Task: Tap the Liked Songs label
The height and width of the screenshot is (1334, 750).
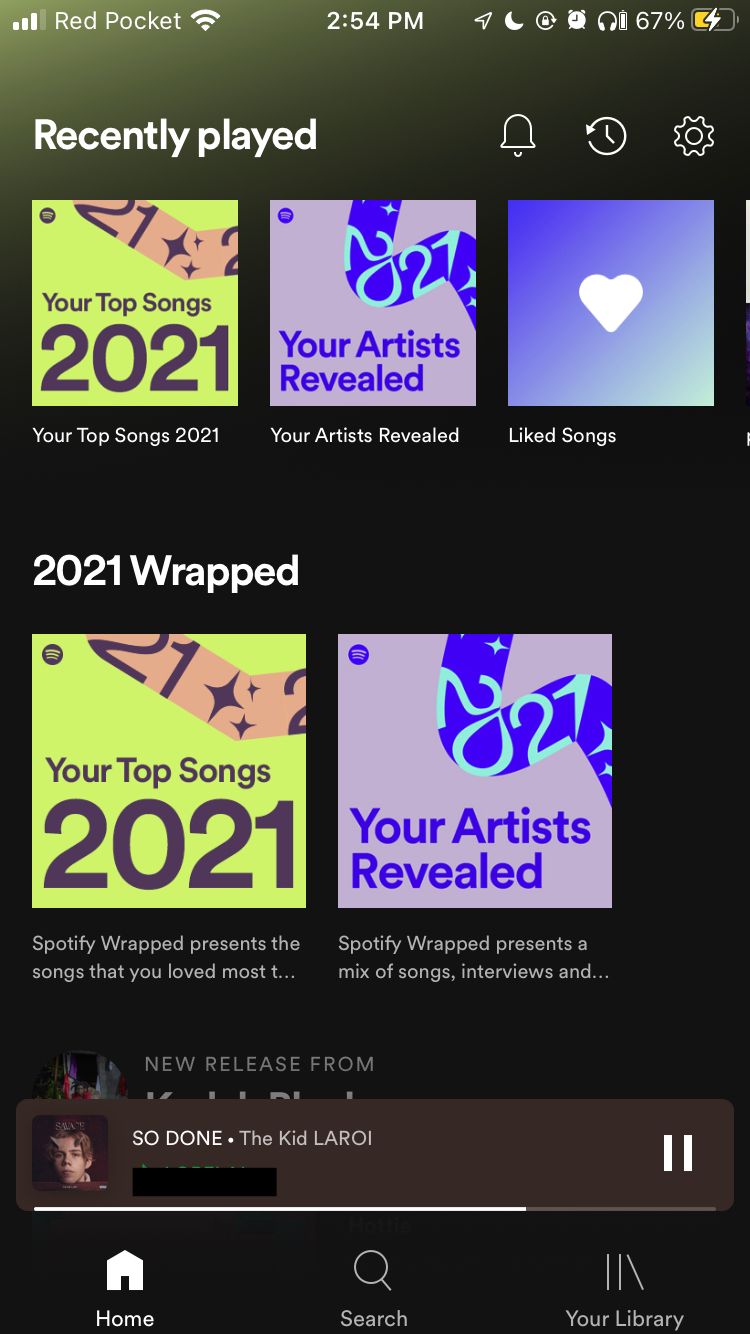Action: click(562, 435)
